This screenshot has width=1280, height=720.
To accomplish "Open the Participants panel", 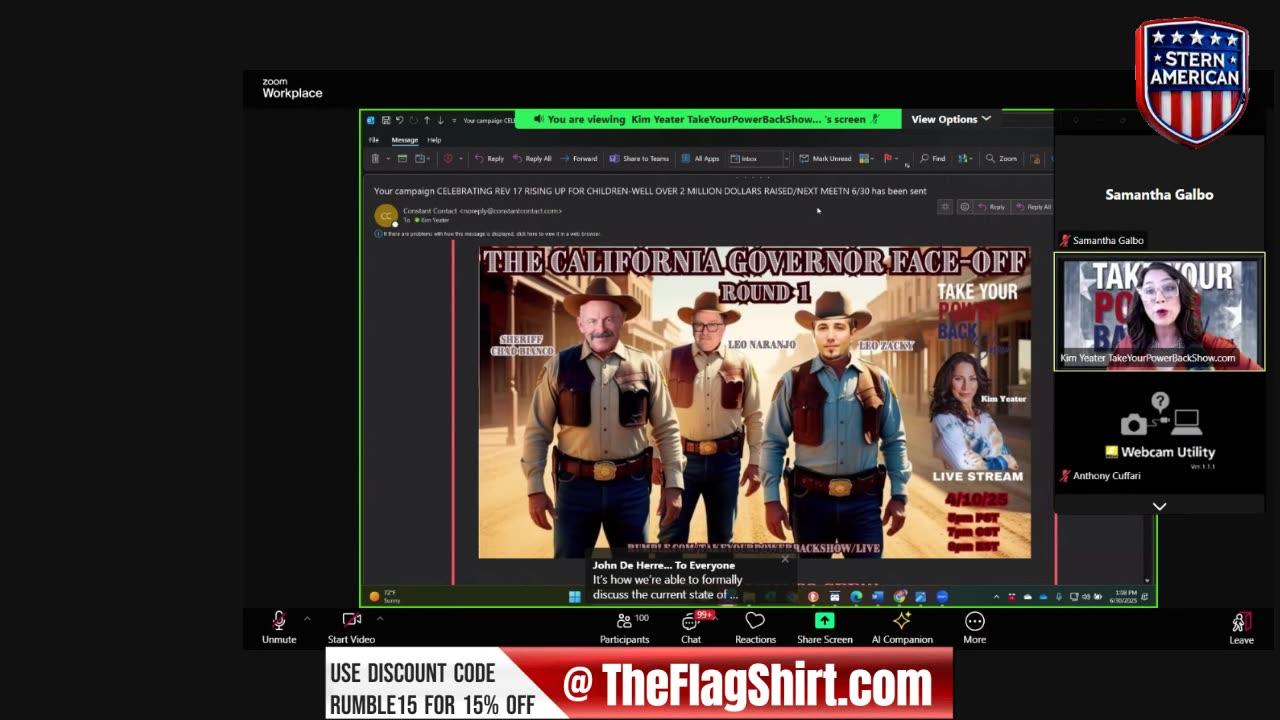I will click(625, 629).
